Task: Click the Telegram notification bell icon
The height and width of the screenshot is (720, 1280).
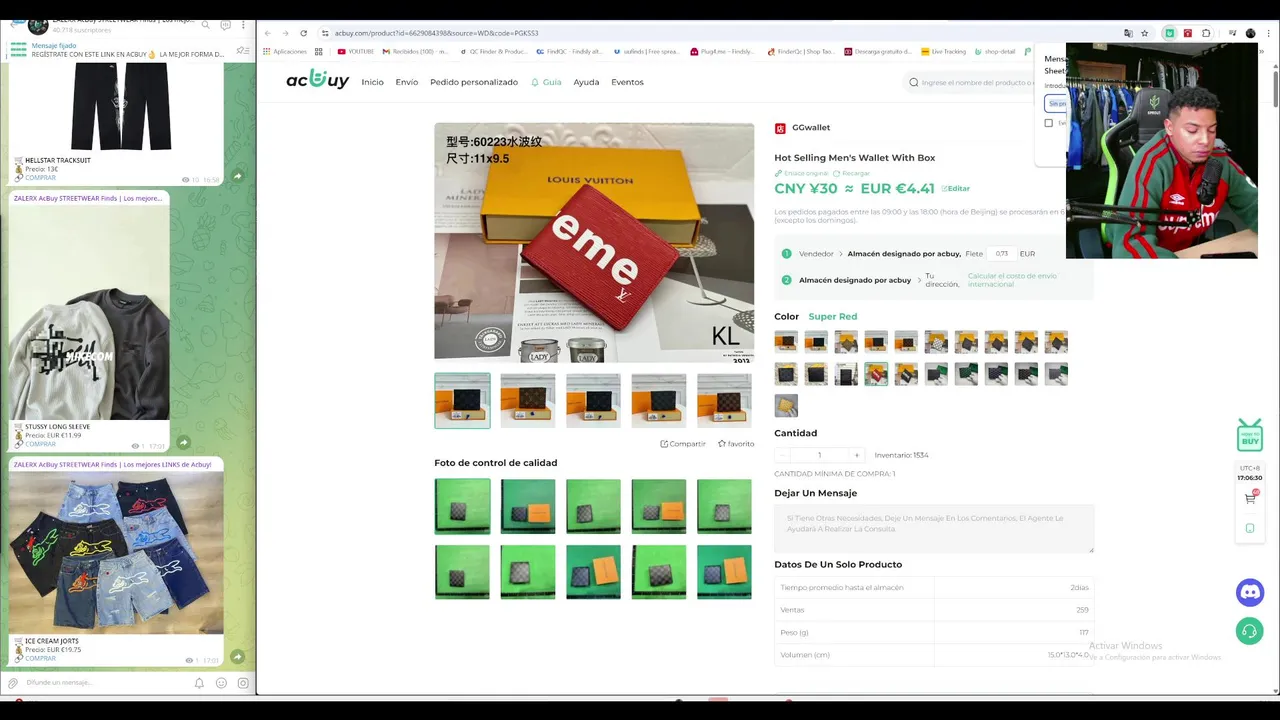Action: (199, 683)
